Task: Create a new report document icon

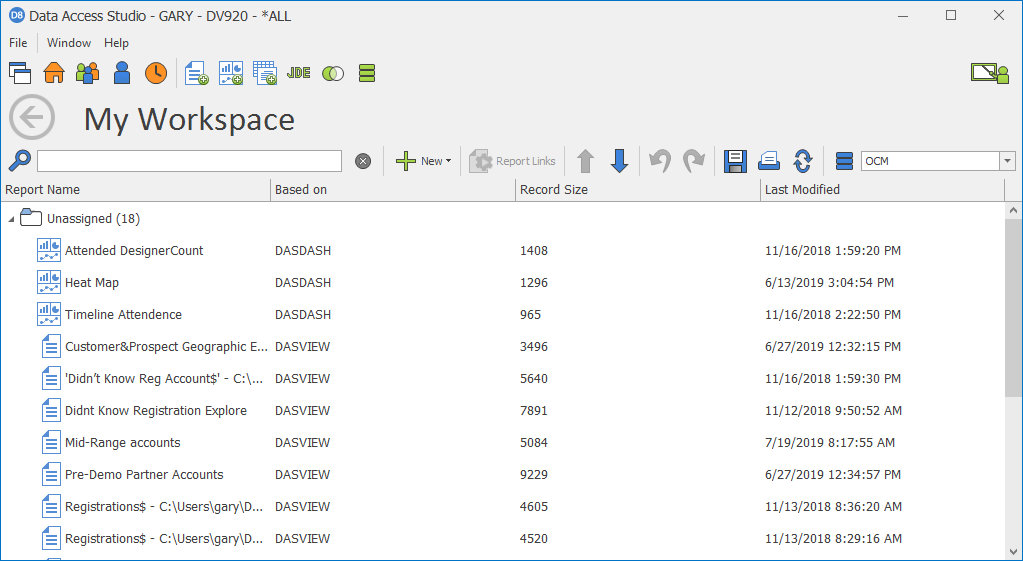Action: (x=196, y=73)
